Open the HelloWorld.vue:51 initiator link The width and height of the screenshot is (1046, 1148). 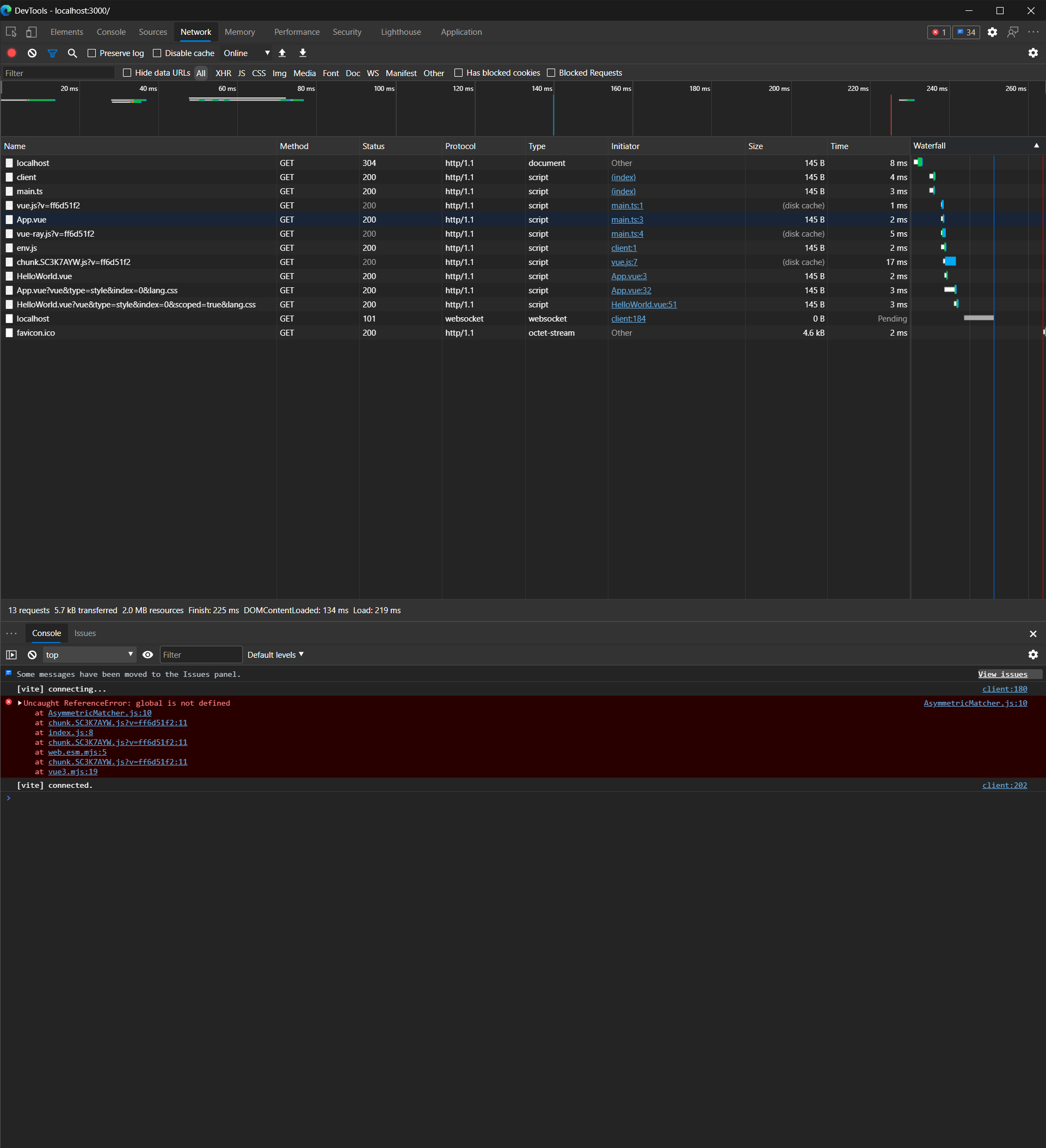pyautogui.click(x=643, y=305)
